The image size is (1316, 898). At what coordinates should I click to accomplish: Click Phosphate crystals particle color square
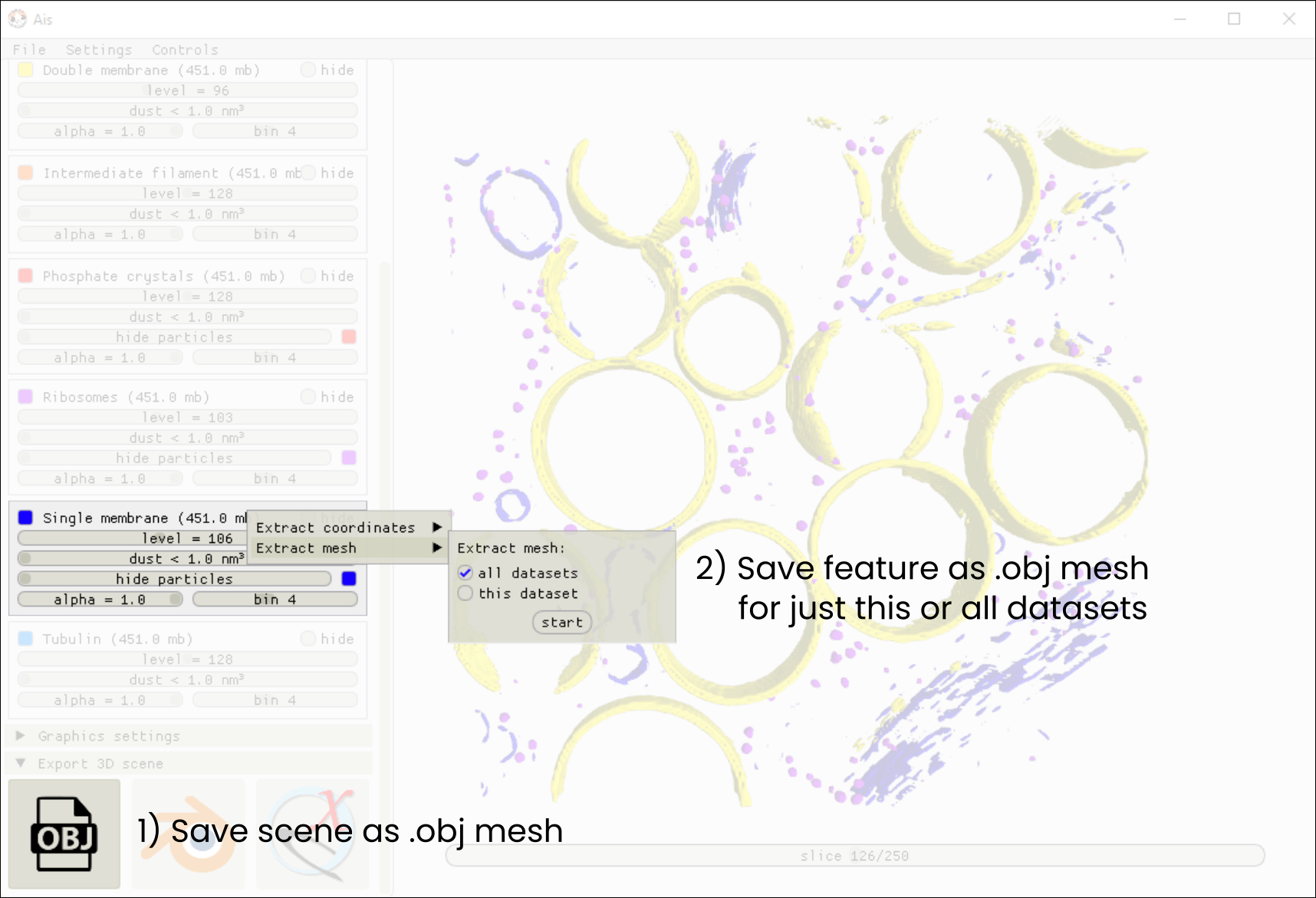[x=349, y=337]
